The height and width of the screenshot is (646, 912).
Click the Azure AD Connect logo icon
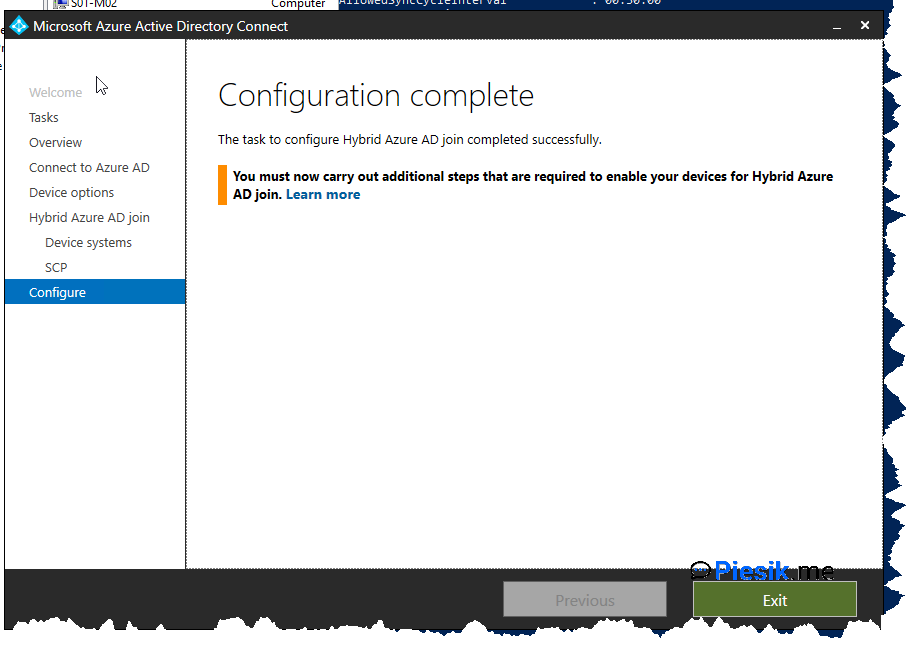(x=18, y=26)
